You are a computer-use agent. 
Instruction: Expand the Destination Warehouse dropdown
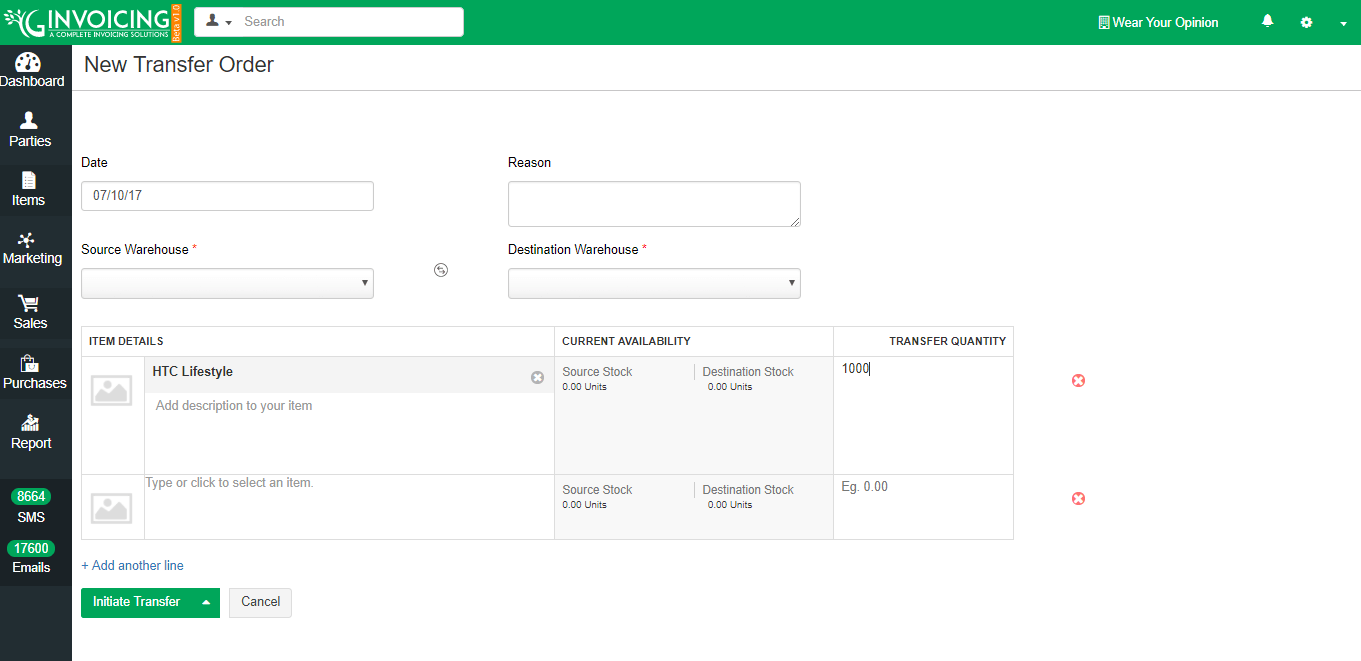click(654, 283)
